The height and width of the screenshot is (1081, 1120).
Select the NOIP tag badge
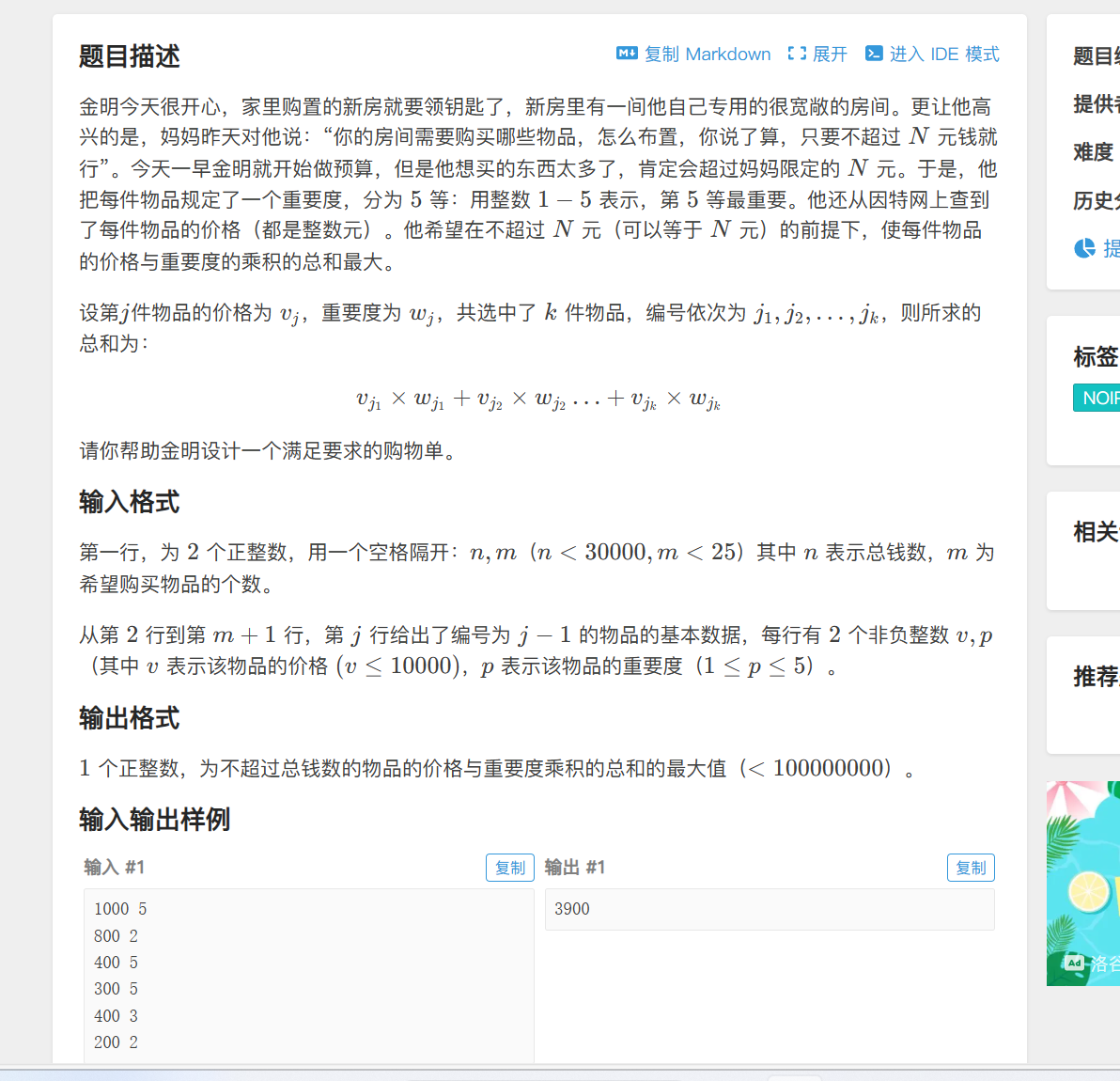coord(1097,398)
